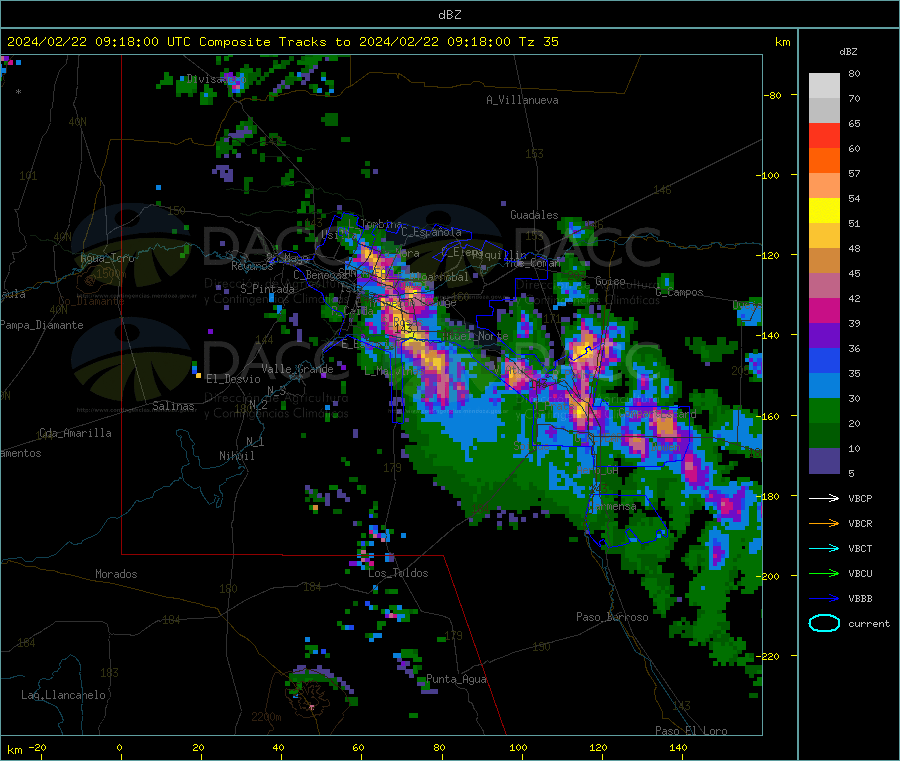Select the red 60 dBZ color swatch
The height and width of the screenshot is (761, 900).
(x=824, y=135)
